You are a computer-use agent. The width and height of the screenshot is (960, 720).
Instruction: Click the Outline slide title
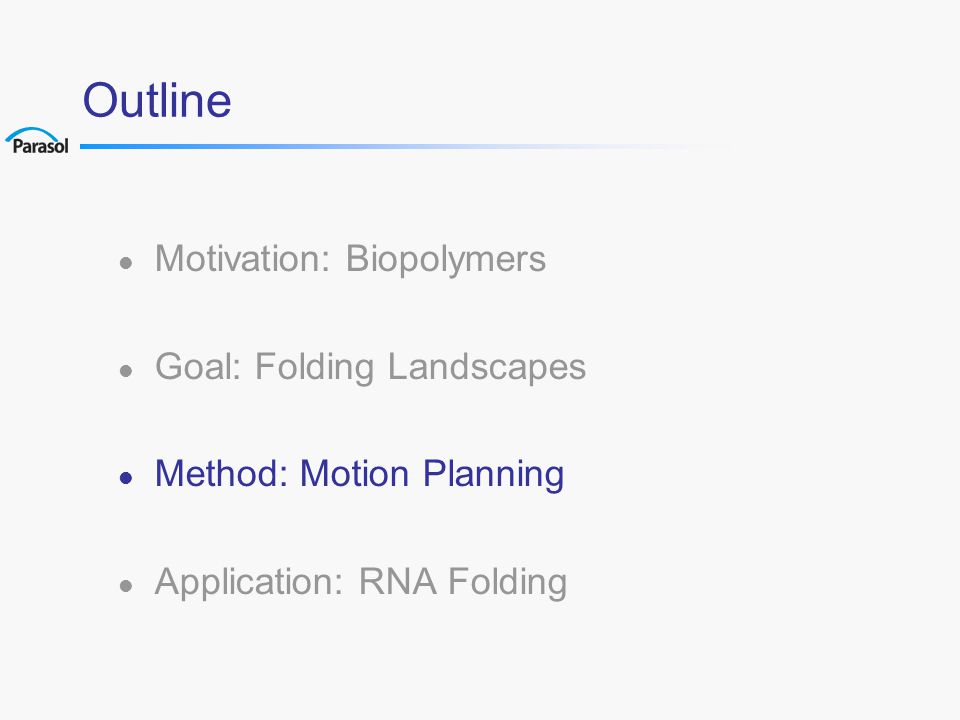[157, 100]
